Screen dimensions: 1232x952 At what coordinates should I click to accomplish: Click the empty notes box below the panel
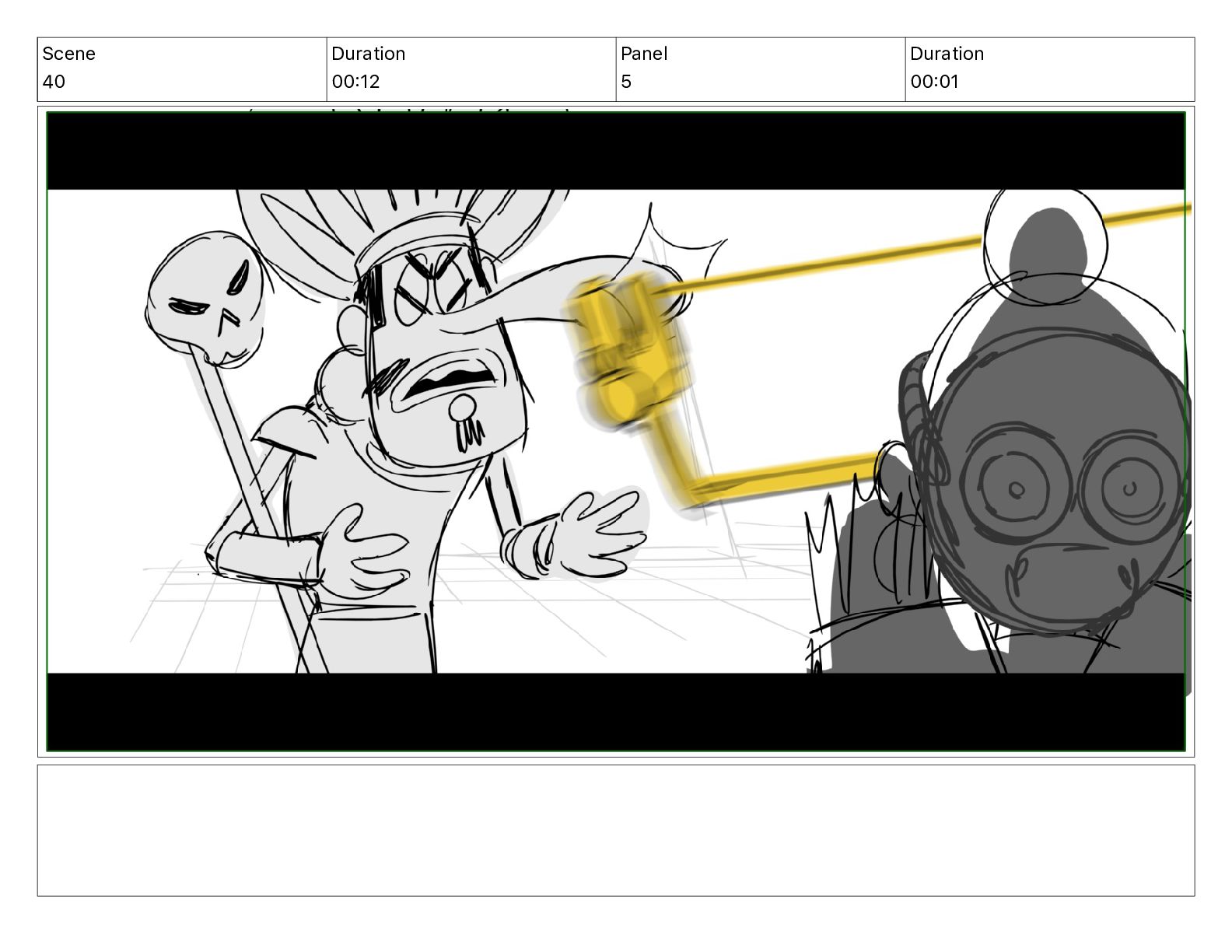[x=616, y=831]
